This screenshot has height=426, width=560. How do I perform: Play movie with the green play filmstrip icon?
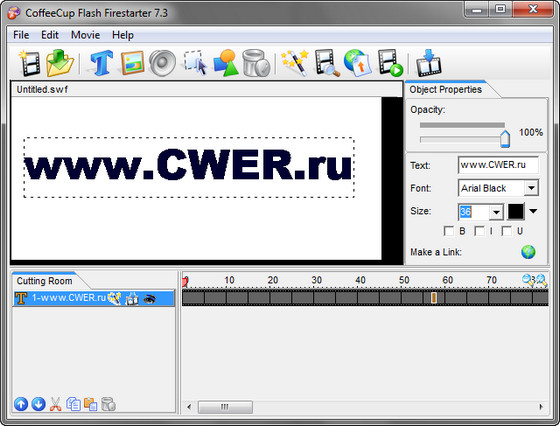[390, 63]
